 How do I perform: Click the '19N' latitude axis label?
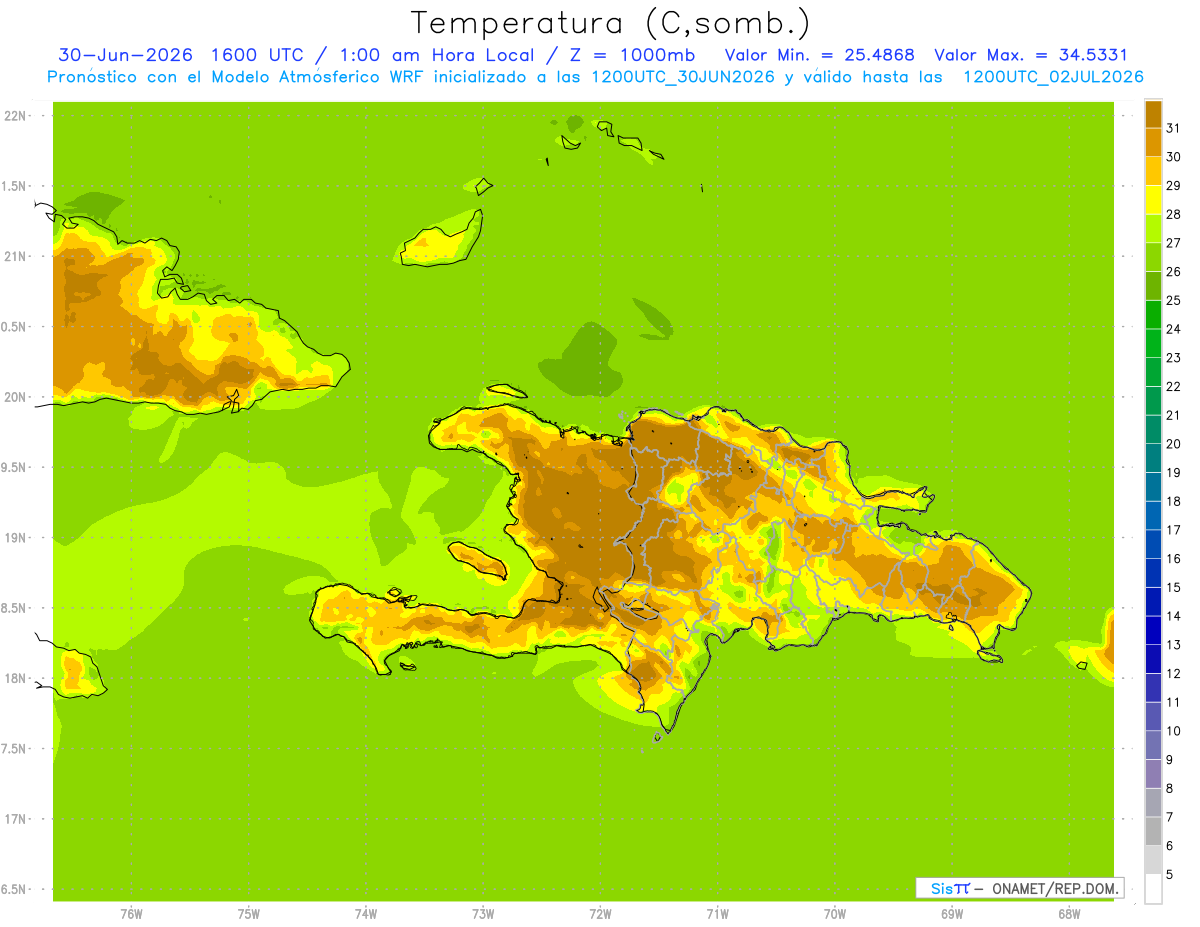point(14,538)
